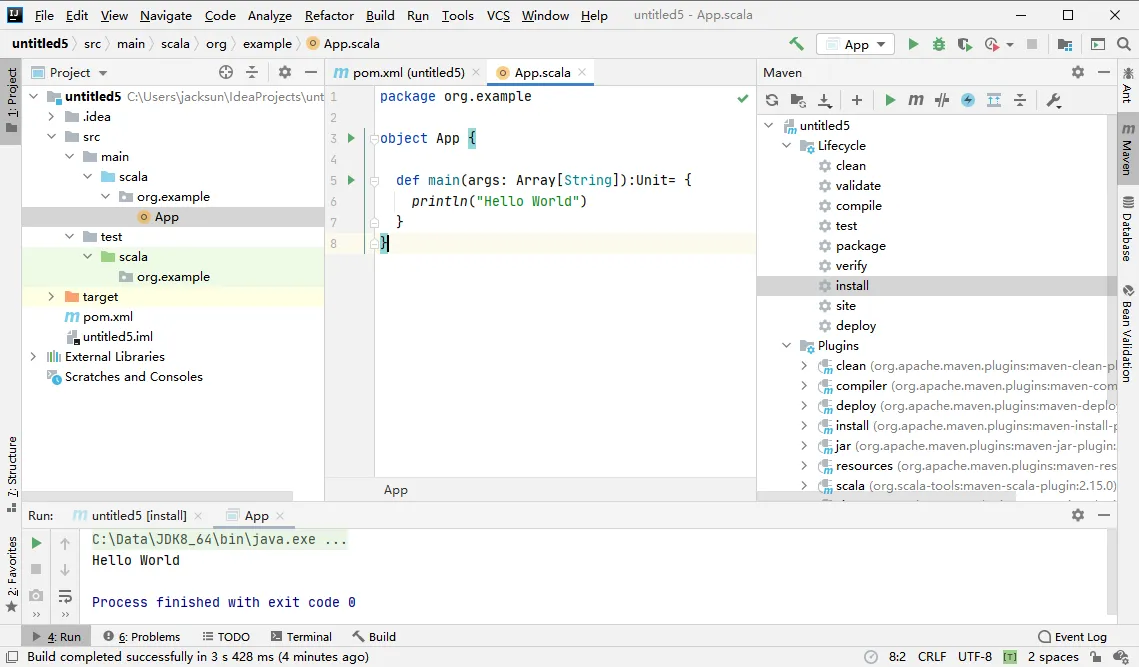Reimport all Maven projects icon
1139x667 pixels.
772,100
